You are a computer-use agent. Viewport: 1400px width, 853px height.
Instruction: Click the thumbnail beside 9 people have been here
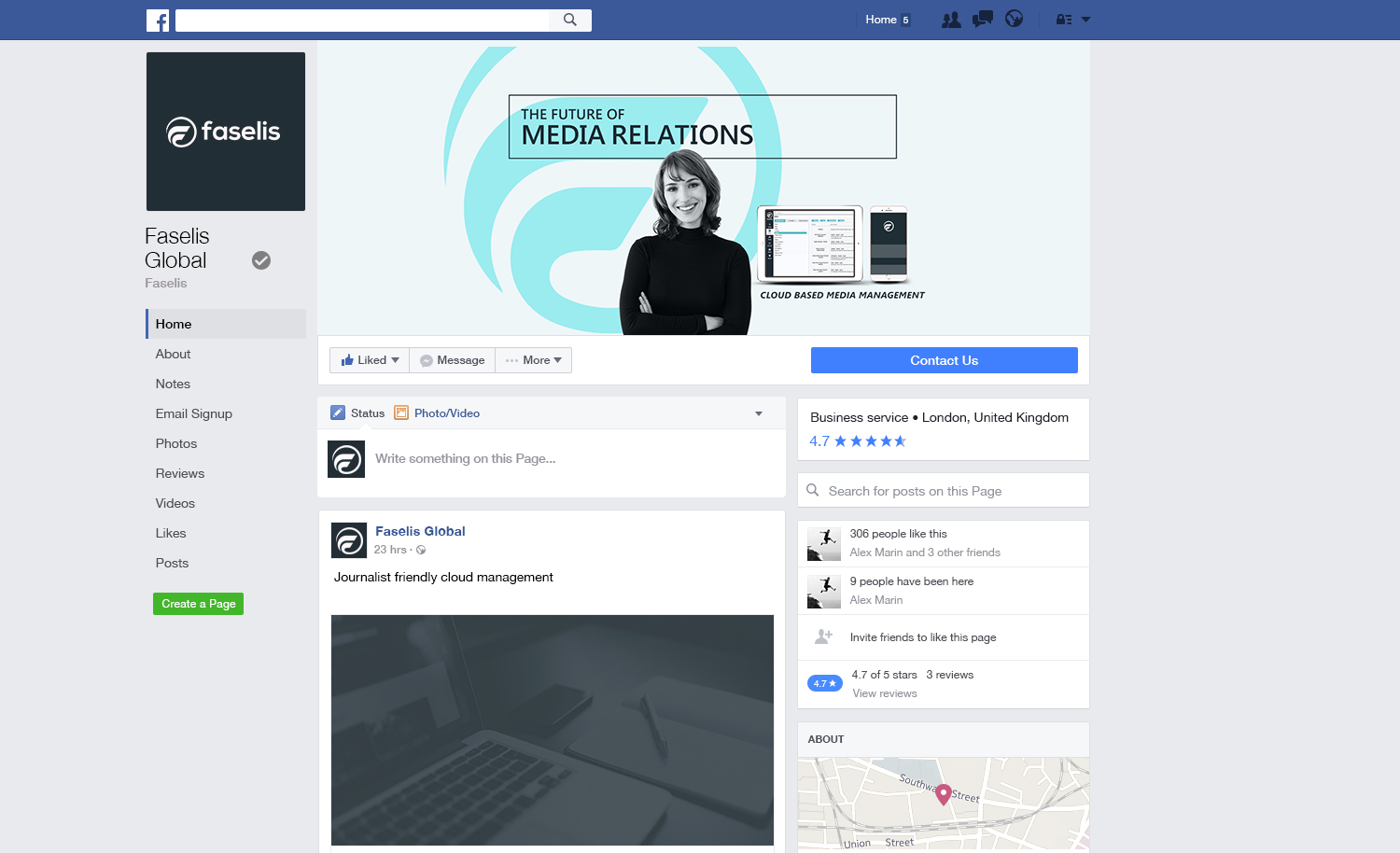[824, 592]
